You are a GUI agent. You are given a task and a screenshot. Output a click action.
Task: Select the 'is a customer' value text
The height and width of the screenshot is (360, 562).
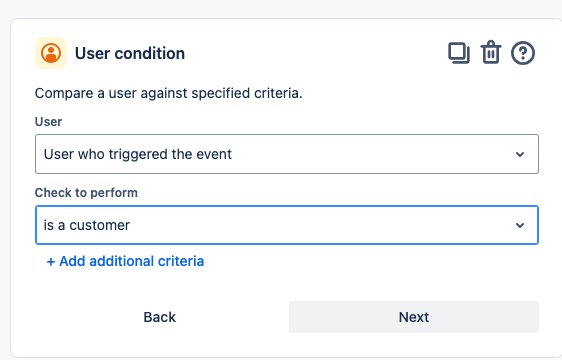tap(87, 225)
